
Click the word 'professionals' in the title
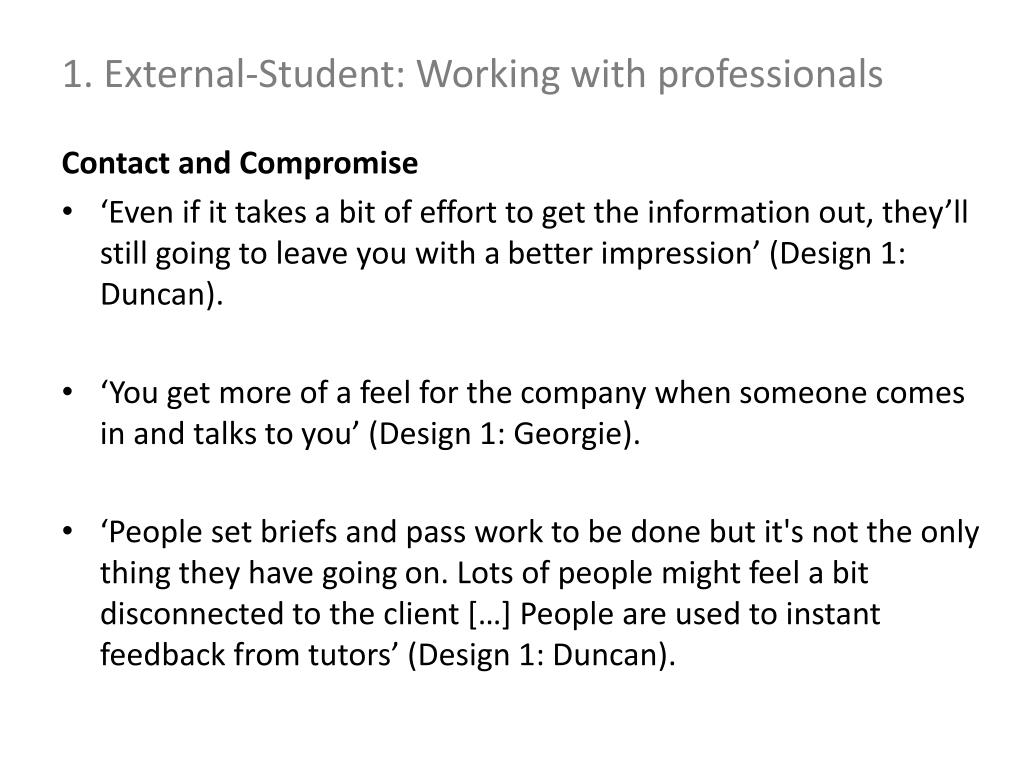pyautogui.click(x=770, y=75)
